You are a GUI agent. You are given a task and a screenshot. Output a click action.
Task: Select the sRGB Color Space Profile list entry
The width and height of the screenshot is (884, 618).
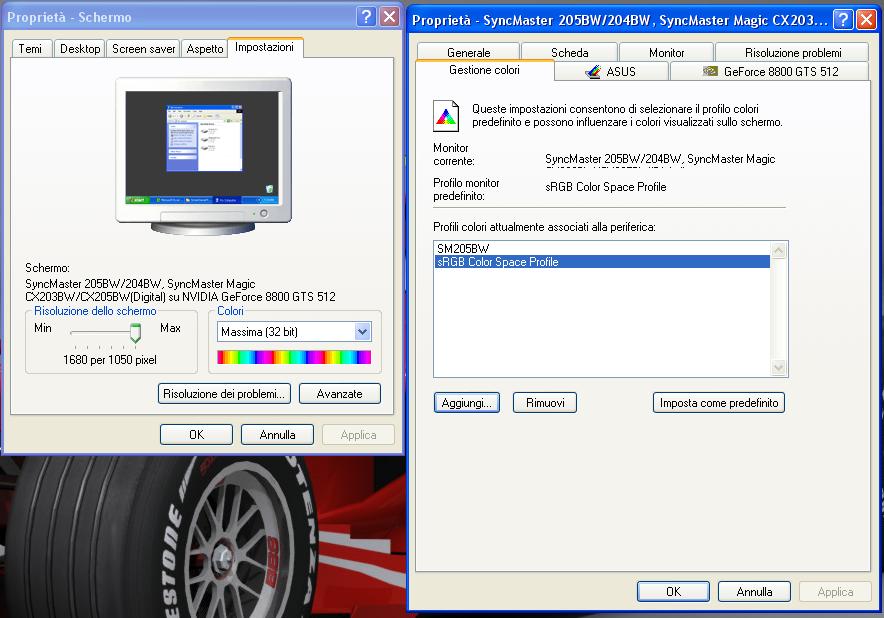[x=602, y=262]
